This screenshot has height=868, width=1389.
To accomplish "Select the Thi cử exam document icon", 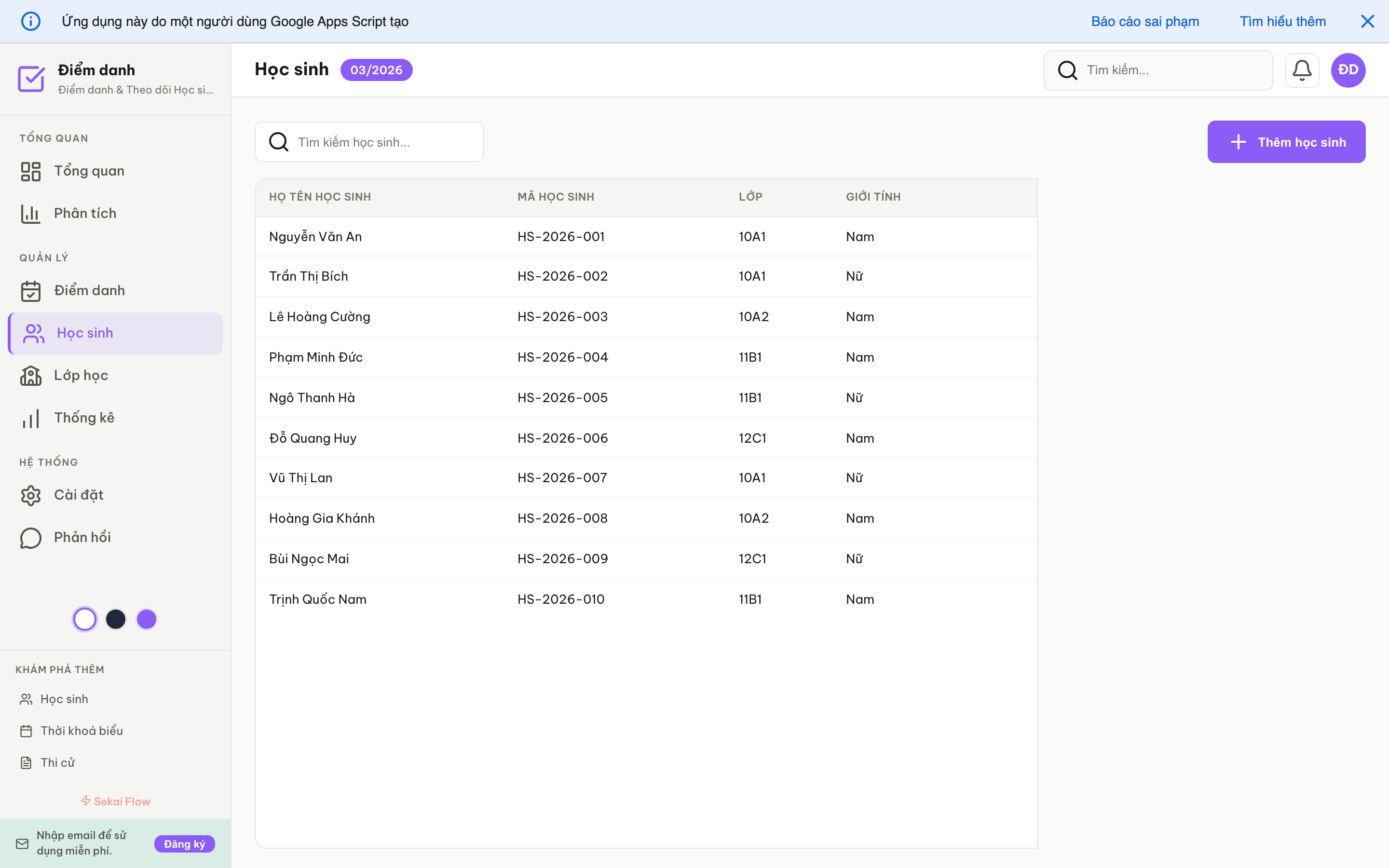I will (27, 762).
